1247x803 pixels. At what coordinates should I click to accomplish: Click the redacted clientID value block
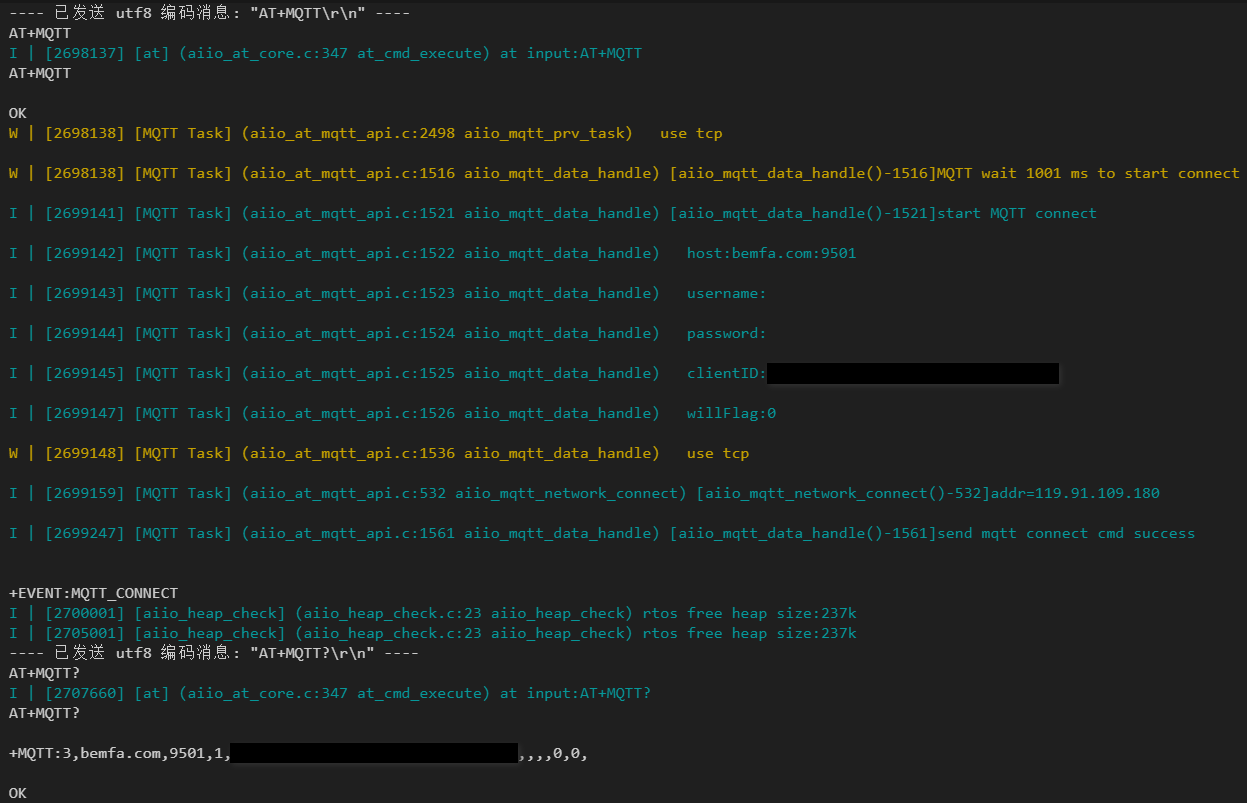pyautogui.click(x=912, y=374)
